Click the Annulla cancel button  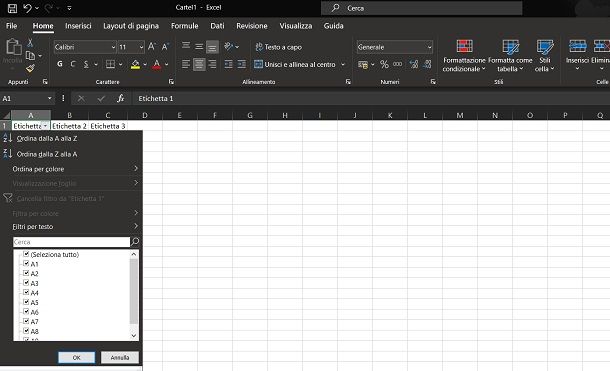coord(120,357)
